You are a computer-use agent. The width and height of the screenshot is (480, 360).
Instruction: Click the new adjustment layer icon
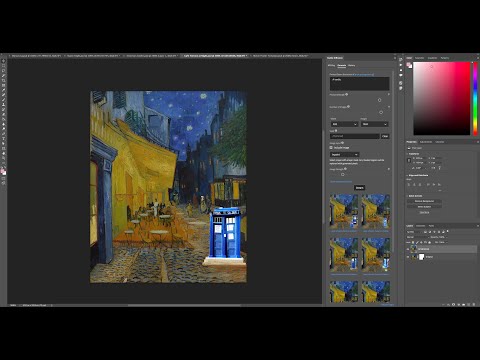pos(458,305)
